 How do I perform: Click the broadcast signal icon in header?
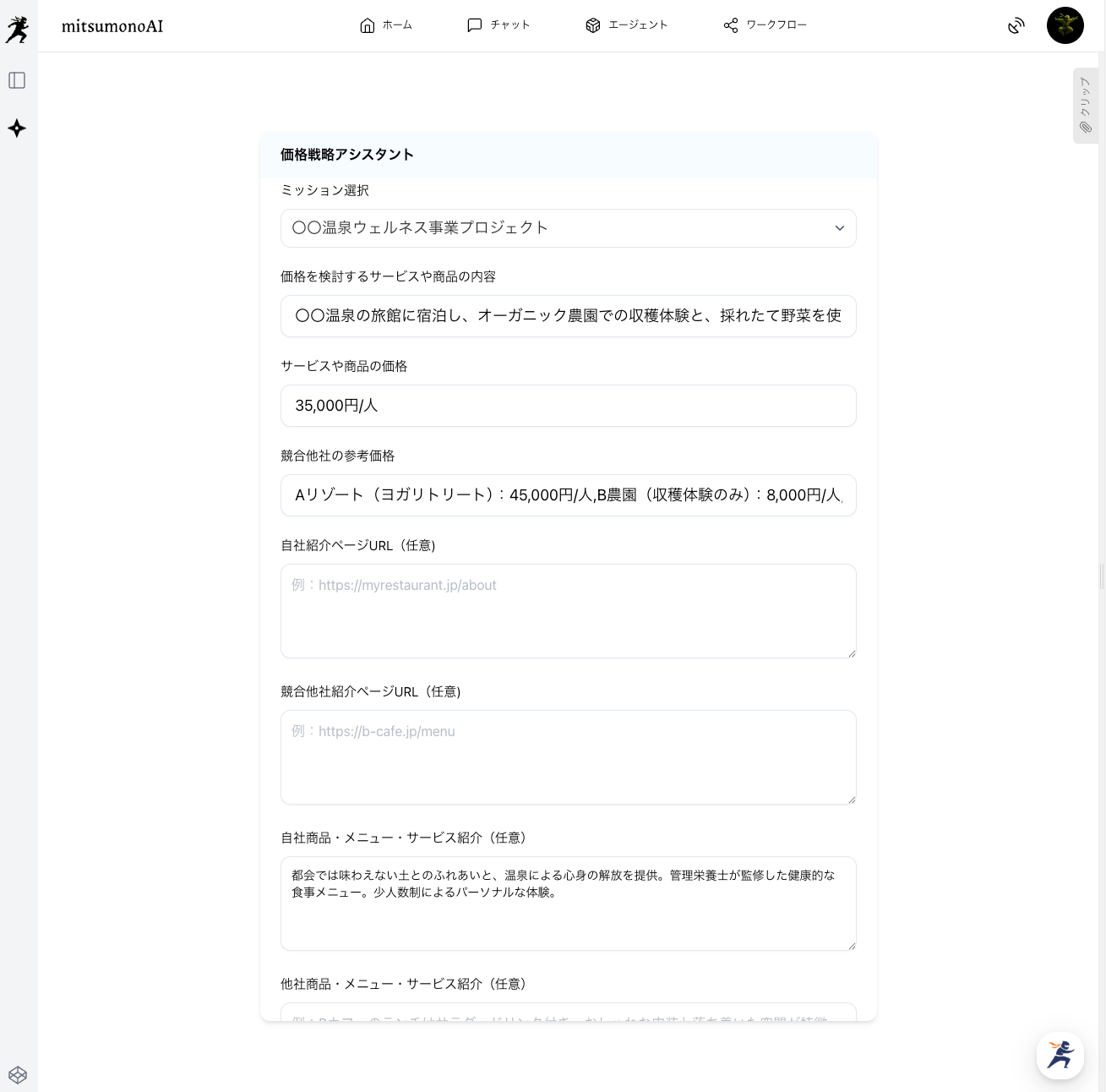pyautogui.click(x=1016, y=26)
